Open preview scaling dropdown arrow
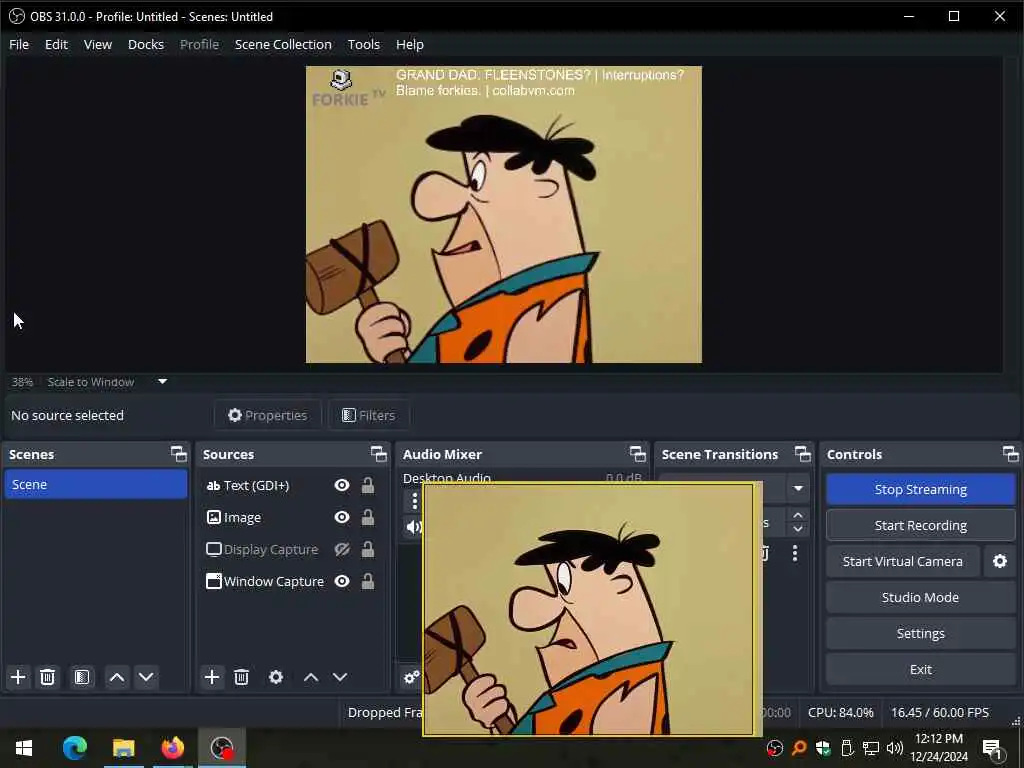This screenshot has width=1024, height=768. point(163,381)
